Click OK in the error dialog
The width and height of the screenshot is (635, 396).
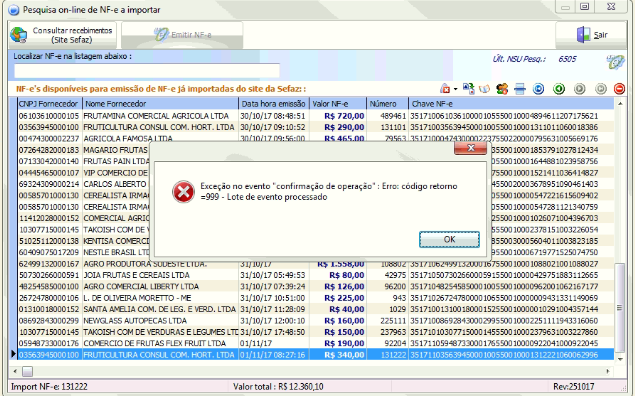tap(449, 239)
